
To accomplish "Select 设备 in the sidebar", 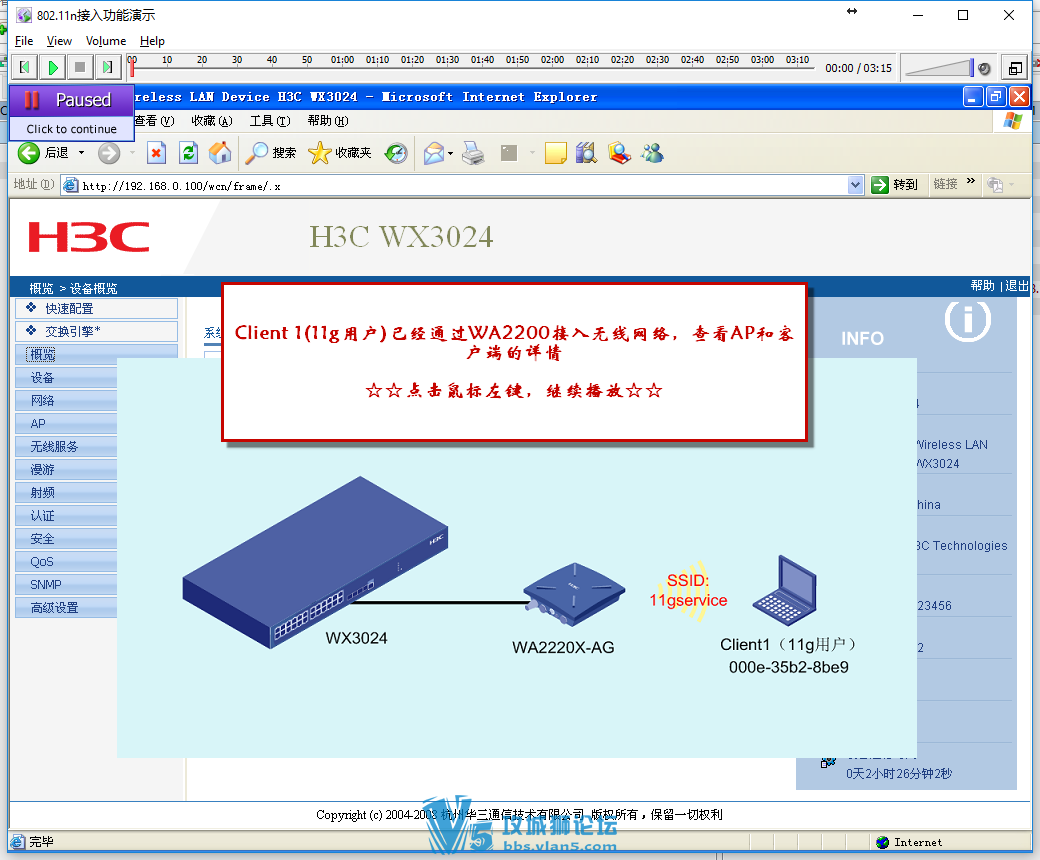I will tap(66, 377).
